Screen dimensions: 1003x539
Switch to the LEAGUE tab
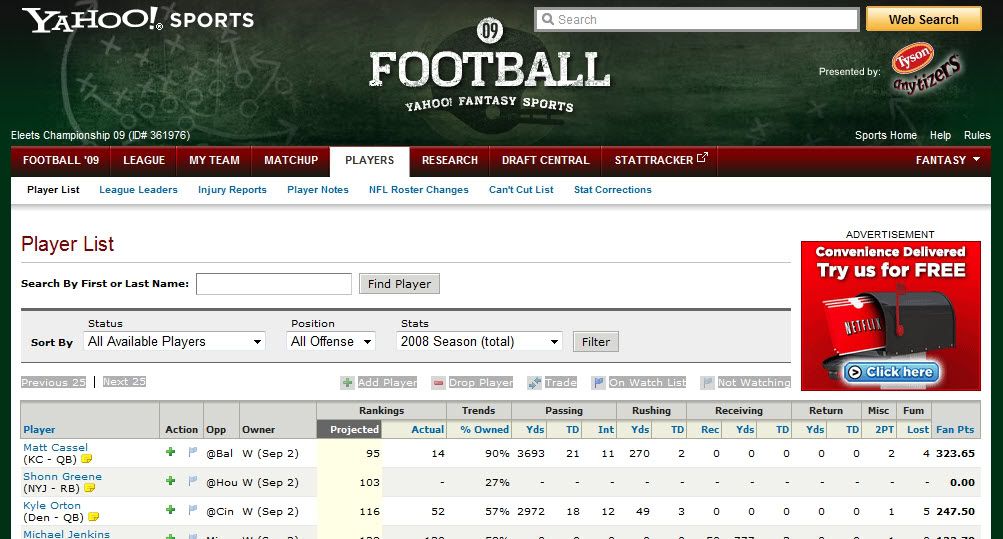[144, 160]
